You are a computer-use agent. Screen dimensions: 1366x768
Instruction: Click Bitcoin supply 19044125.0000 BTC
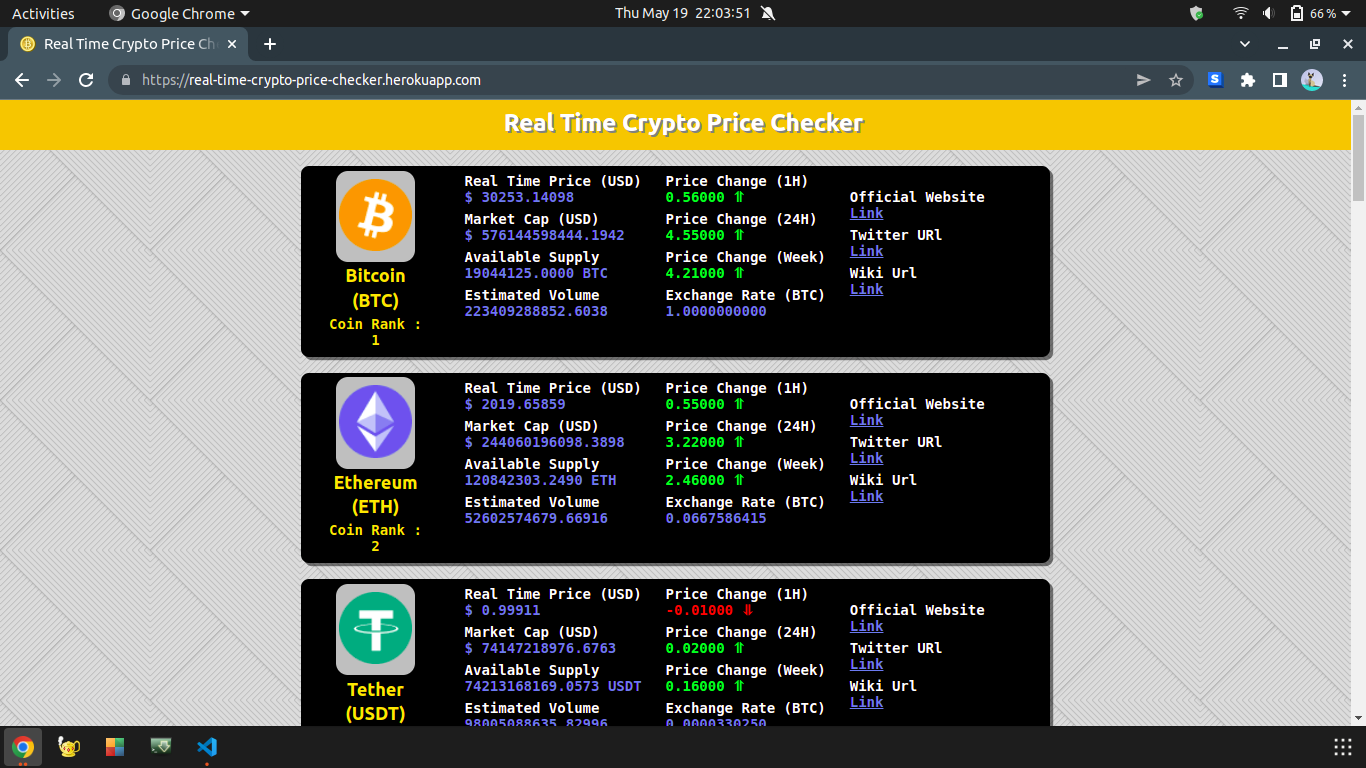pos(536,273)
